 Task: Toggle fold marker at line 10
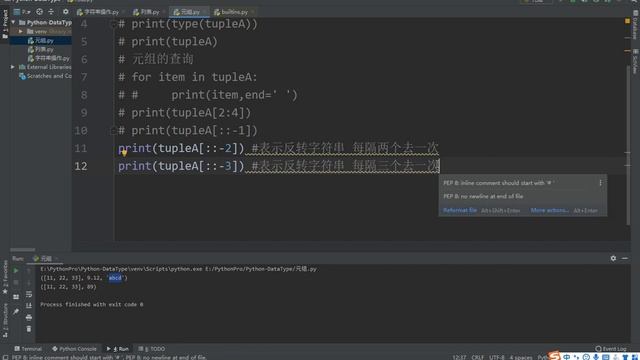[x=113, y=131]
